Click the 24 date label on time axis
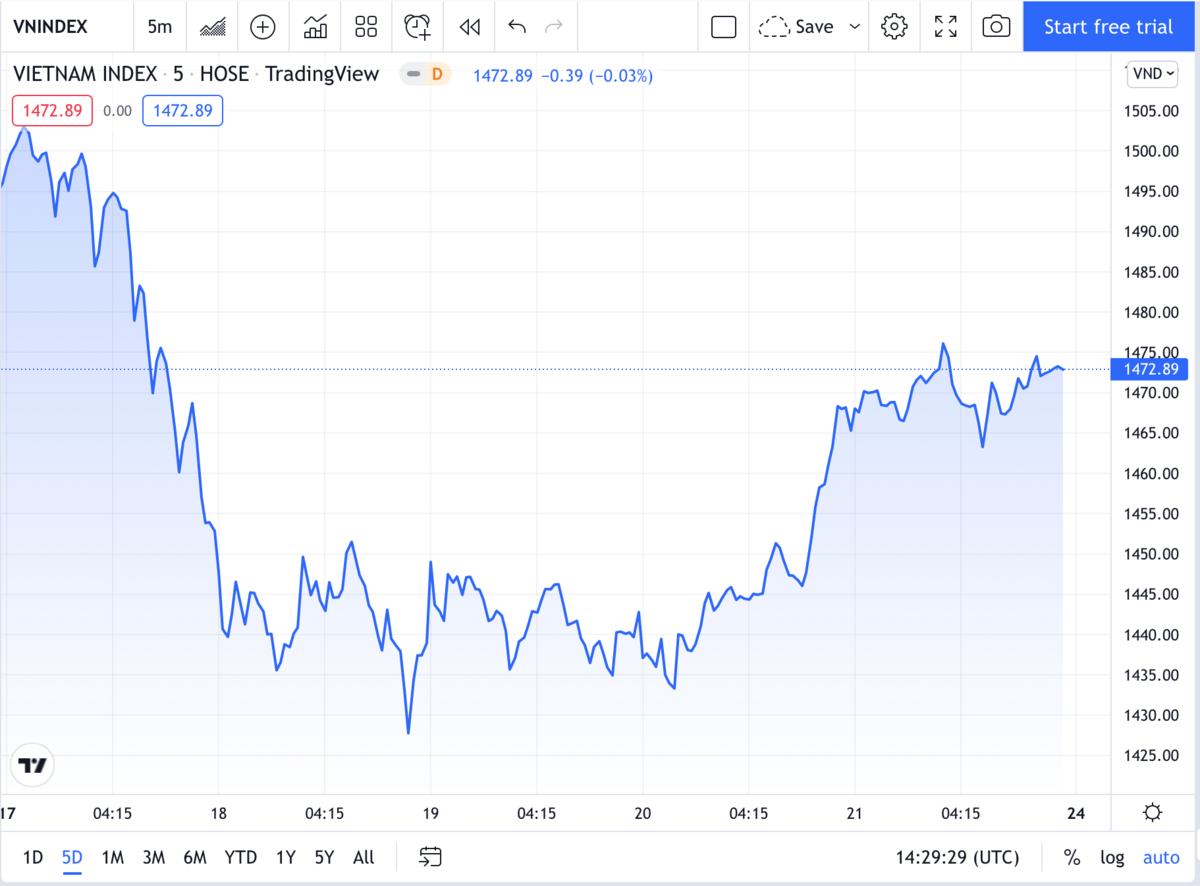This screenshot has height=886, width=1200. 1076,813
